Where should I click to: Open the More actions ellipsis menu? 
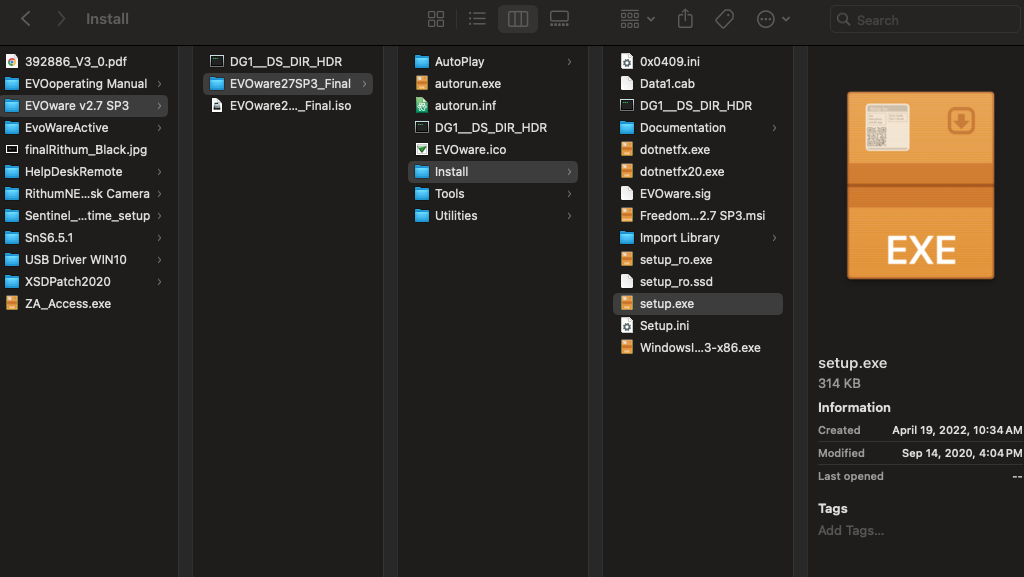pos(773,19)
